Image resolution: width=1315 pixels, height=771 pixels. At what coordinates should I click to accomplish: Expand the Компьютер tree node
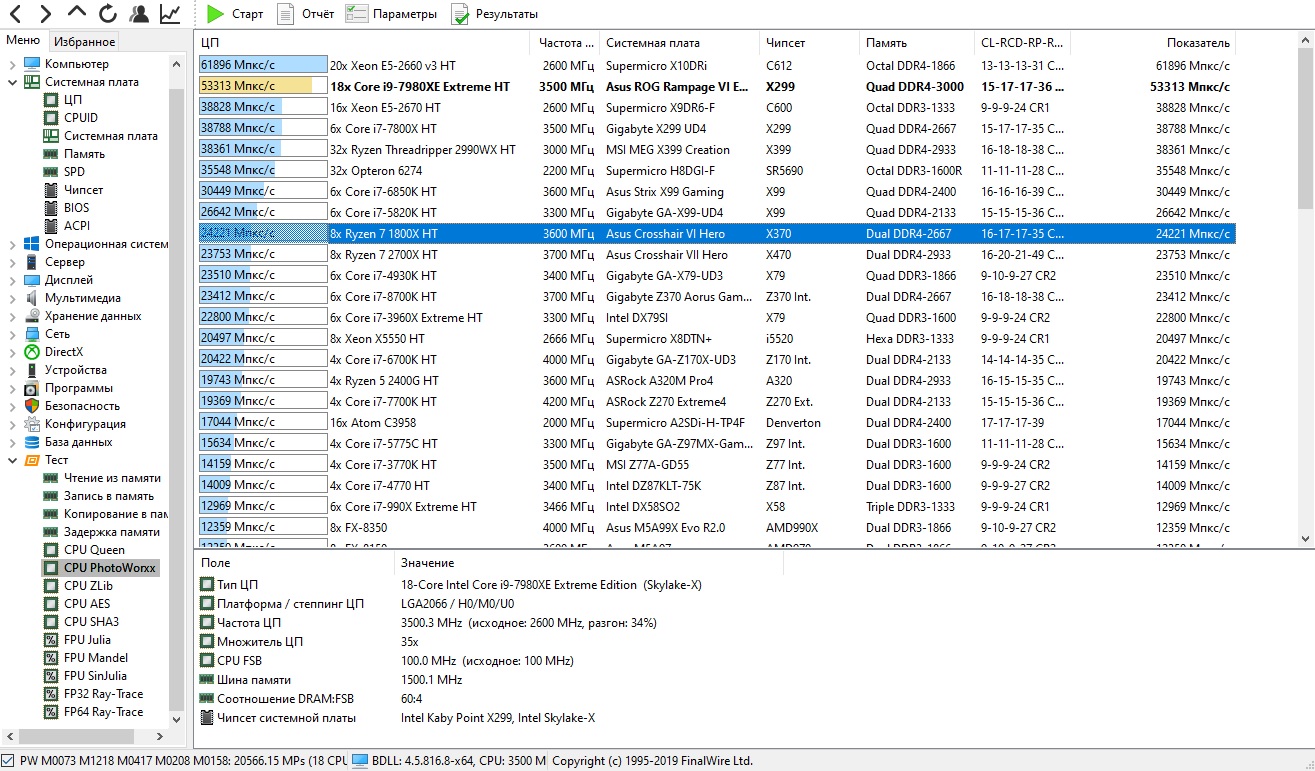click(x=11, y=64)
